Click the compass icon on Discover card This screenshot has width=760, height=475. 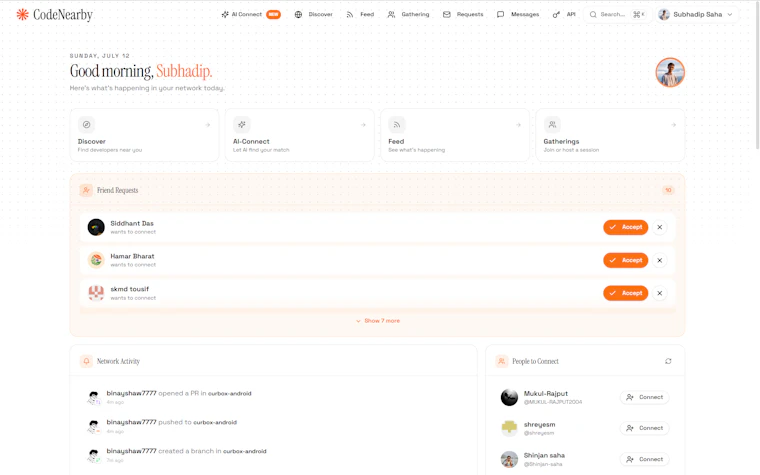(x=86, y=125)
